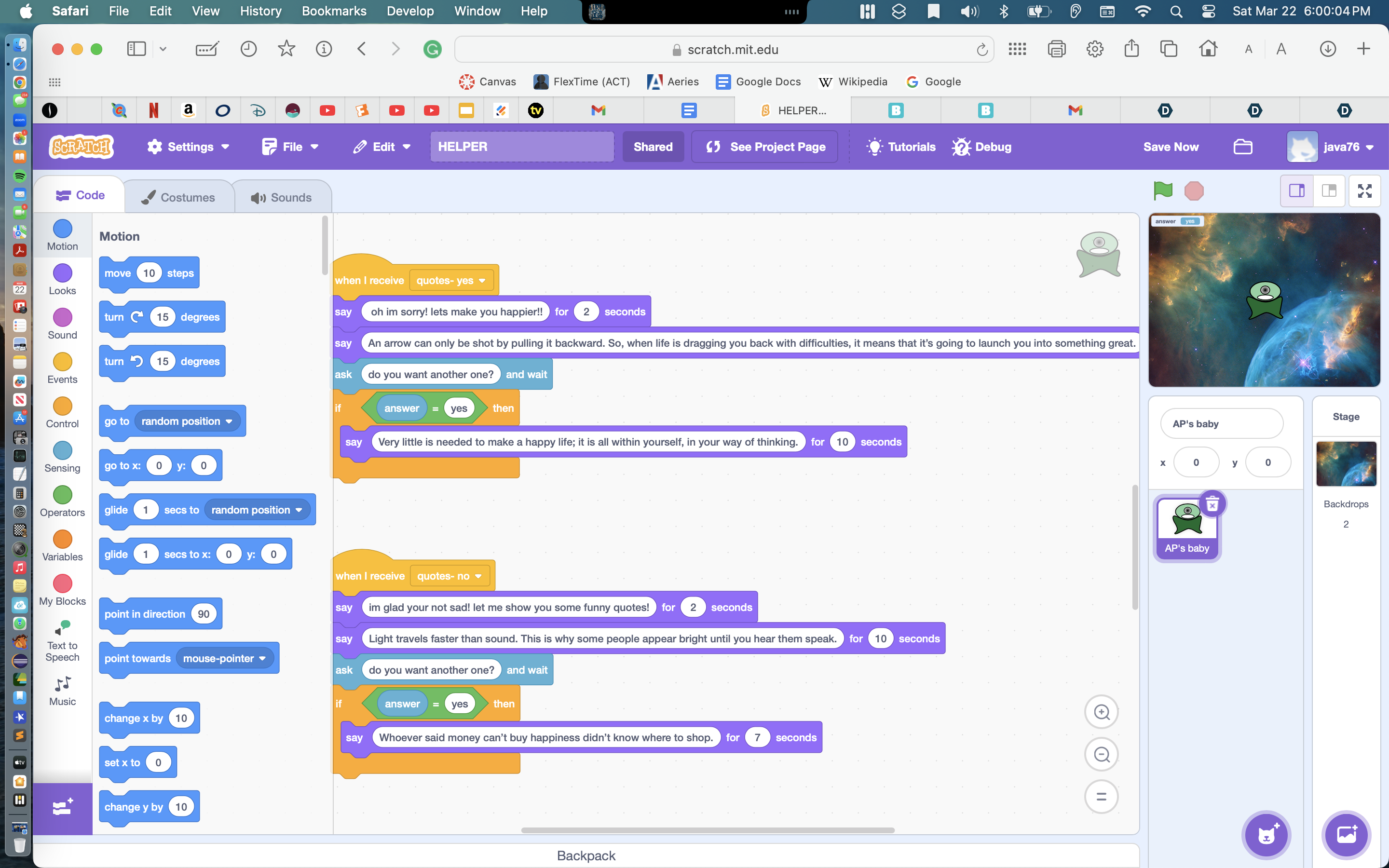Open the Add Extension button
Viewport: 1389px width, 868px height.
pyautogui.click(x=62, y=808)
